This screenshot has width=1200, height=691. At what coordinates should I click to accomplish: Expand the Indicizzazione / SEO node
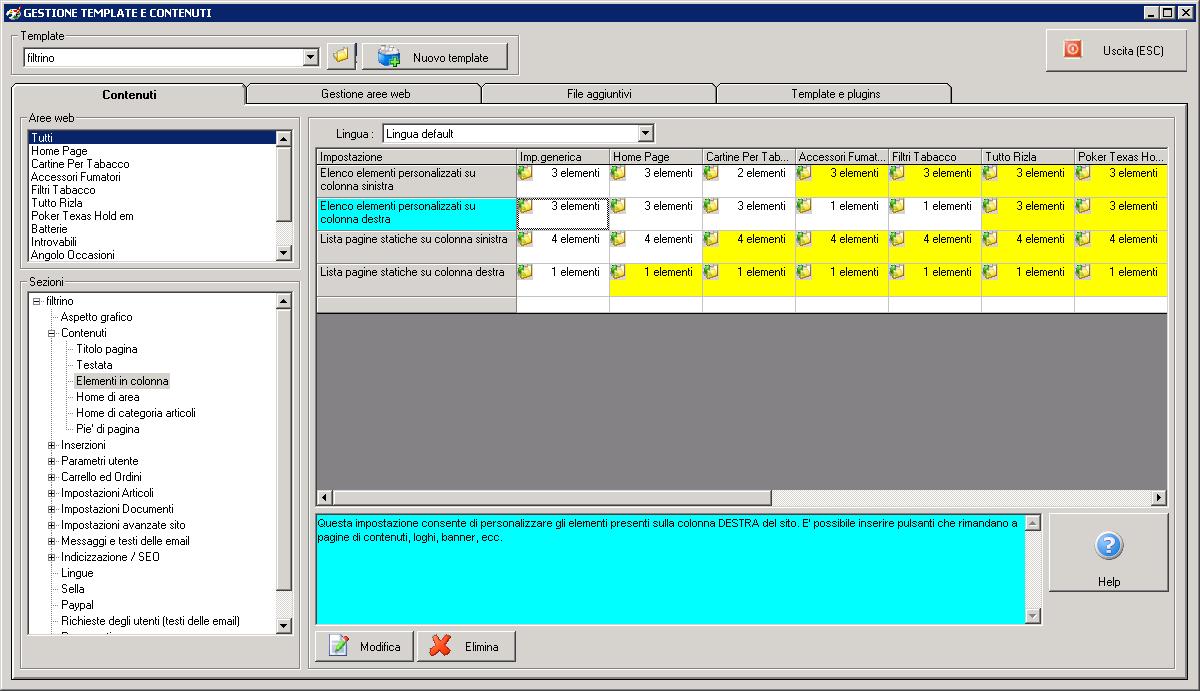(52, 557)
